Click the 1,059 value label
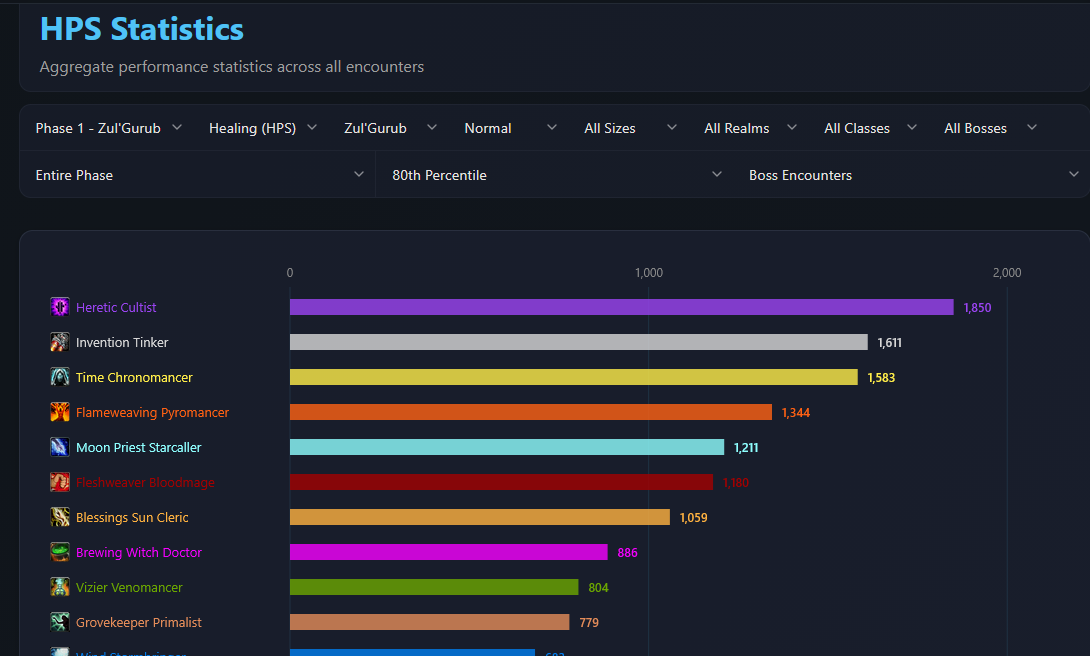The image size is (1090, 656). (x=694, y=518)
